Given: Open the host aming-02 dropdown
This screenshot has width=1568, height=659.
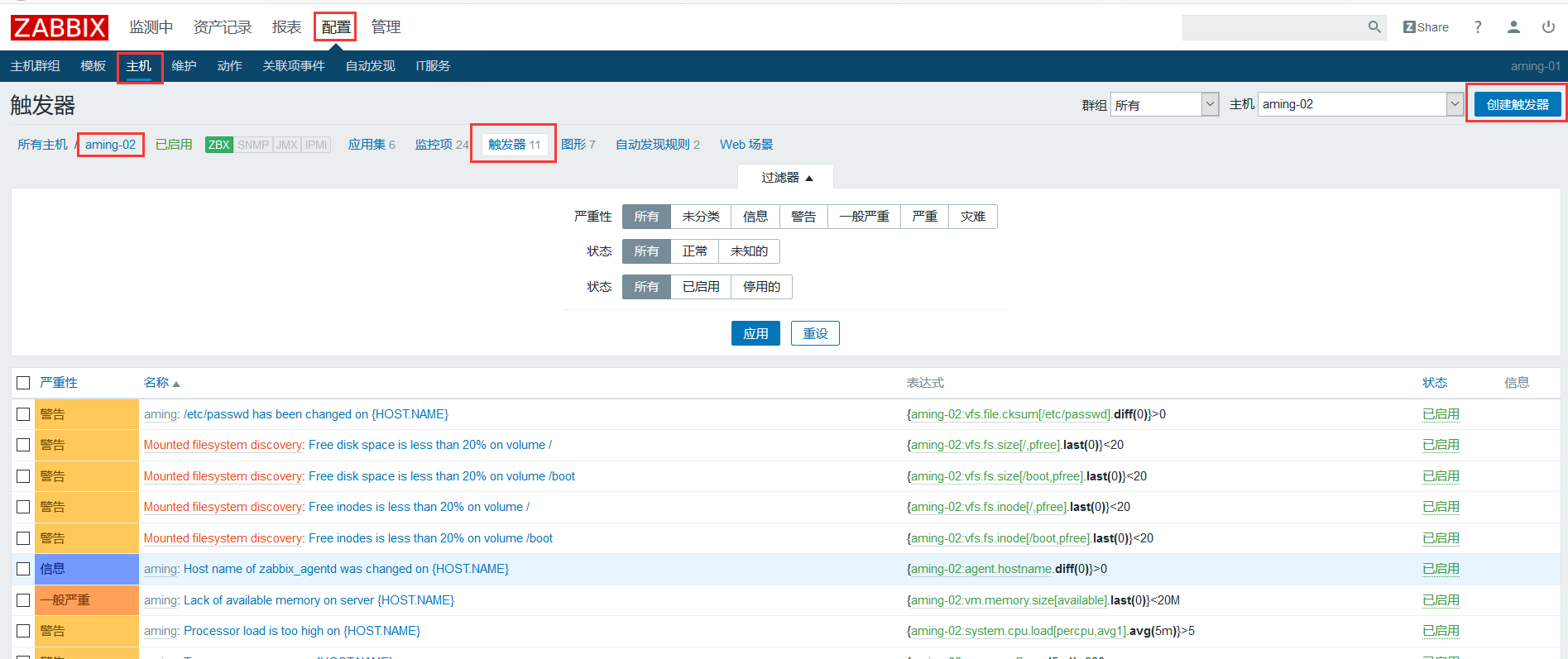Looking at the screenshot, I should coord(1360,104).
